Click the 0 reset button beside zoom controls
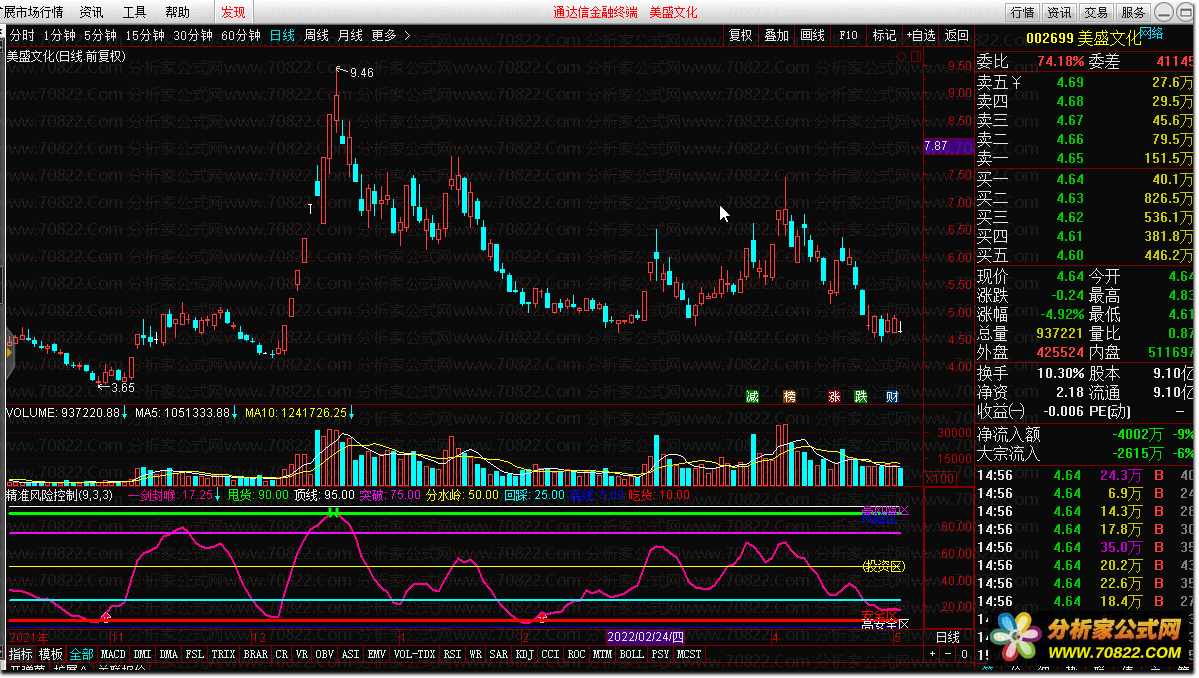Viewport: 1199px width, 678px height. (964, 654)
